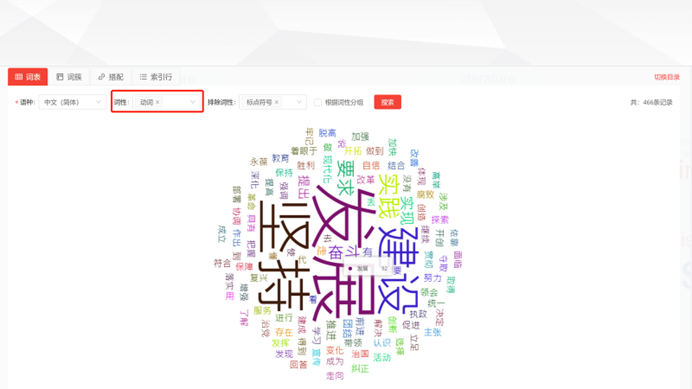Click the word 努力 in the cloud
The image size is (692, 389).
[432, 278]
